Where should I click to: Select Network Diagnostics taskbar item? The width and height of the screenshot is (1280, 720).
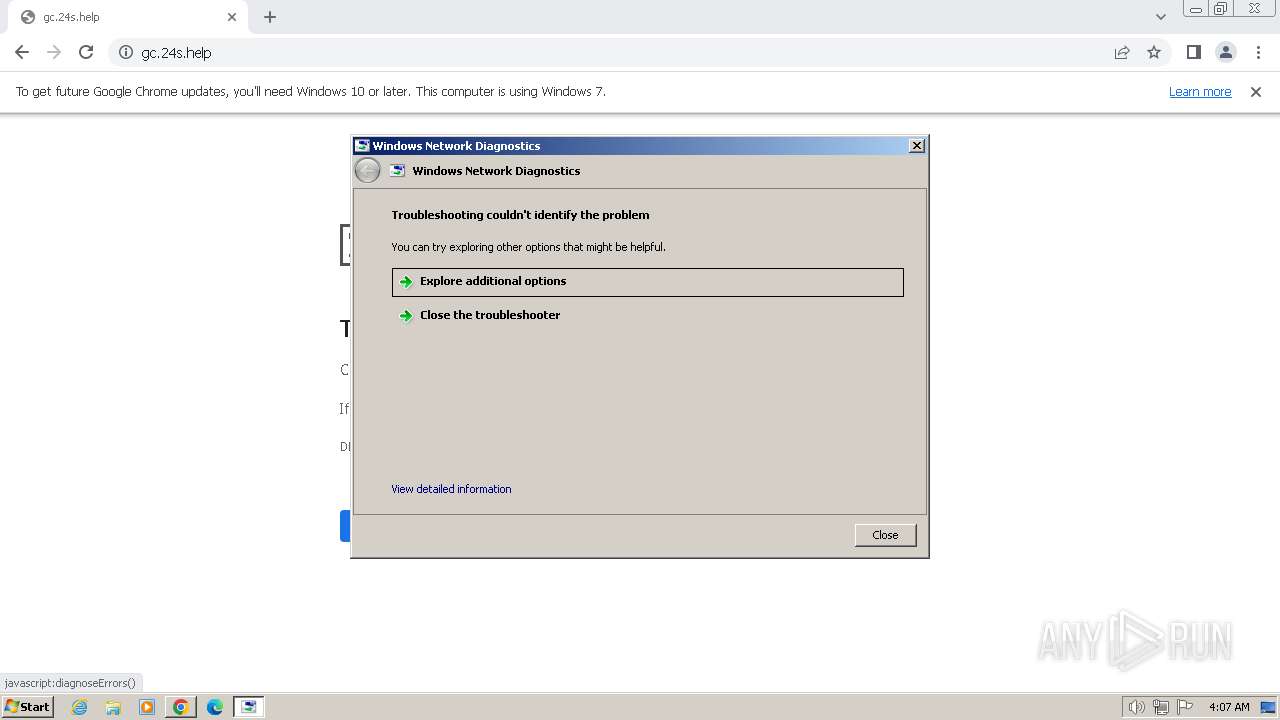249,707
